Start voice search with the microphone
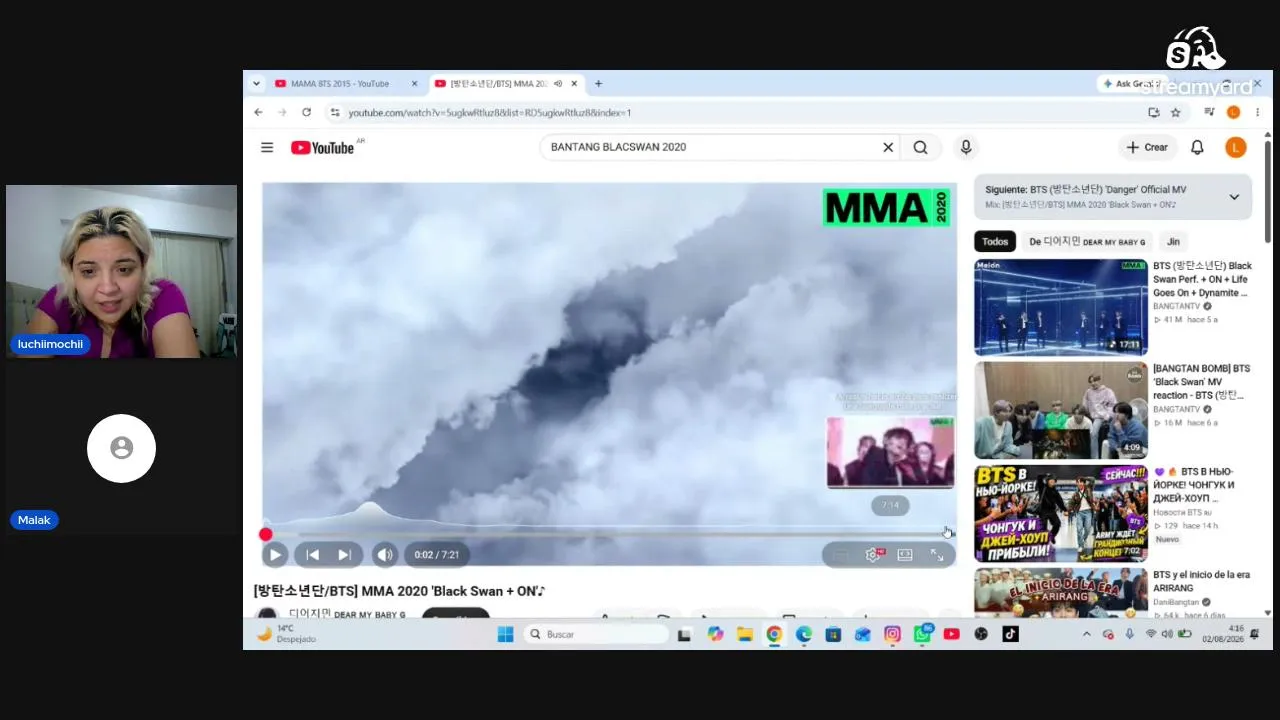 pyautogui.click(x=966, y=147)
